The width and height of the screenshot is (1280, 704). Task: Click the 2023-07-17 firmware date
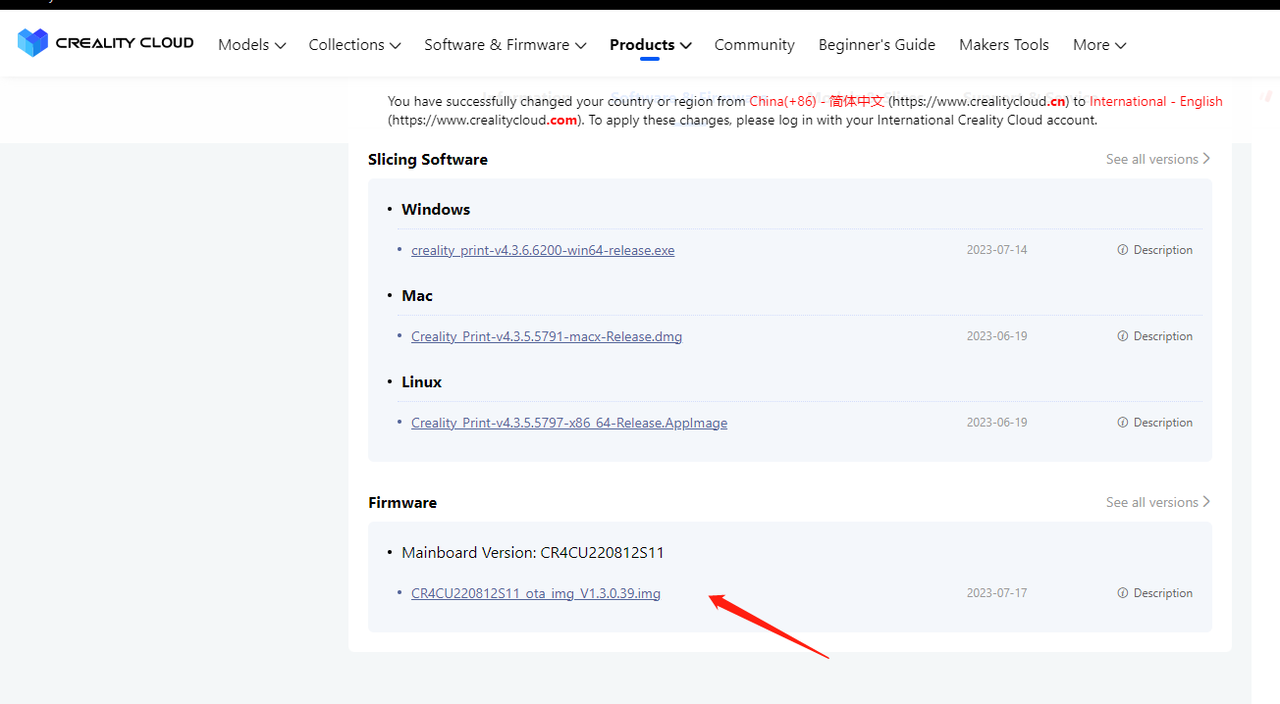coord(997,593)
